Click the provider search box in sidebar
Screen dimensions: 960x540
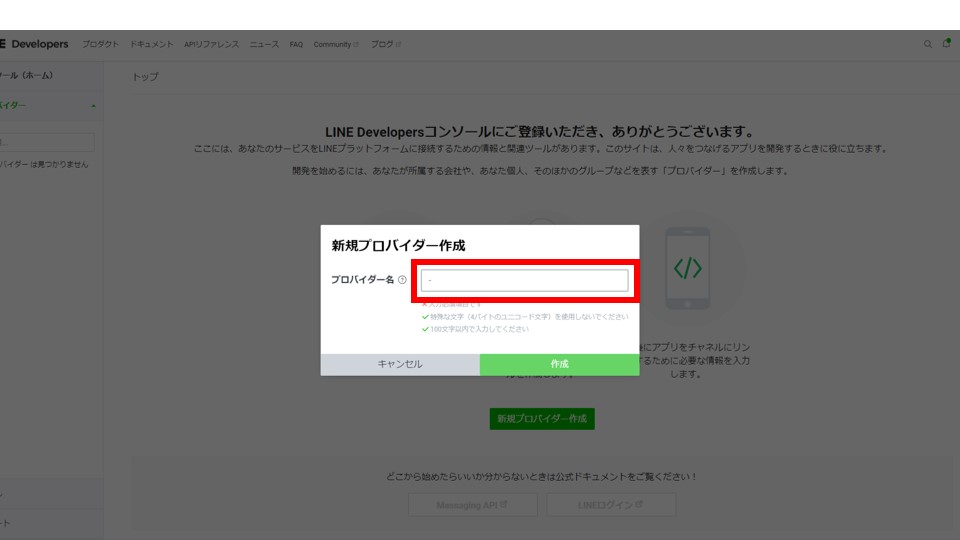tap(46, 143)
